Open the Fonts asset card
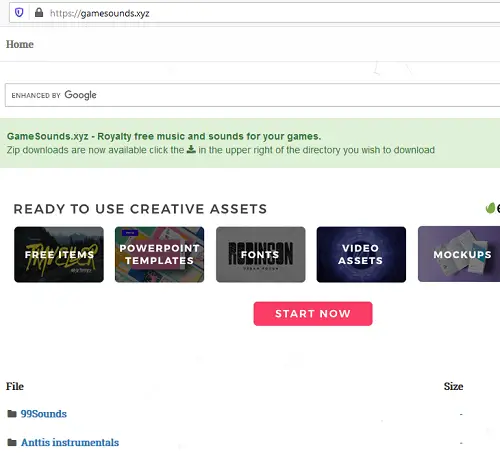 pos(260,254)
